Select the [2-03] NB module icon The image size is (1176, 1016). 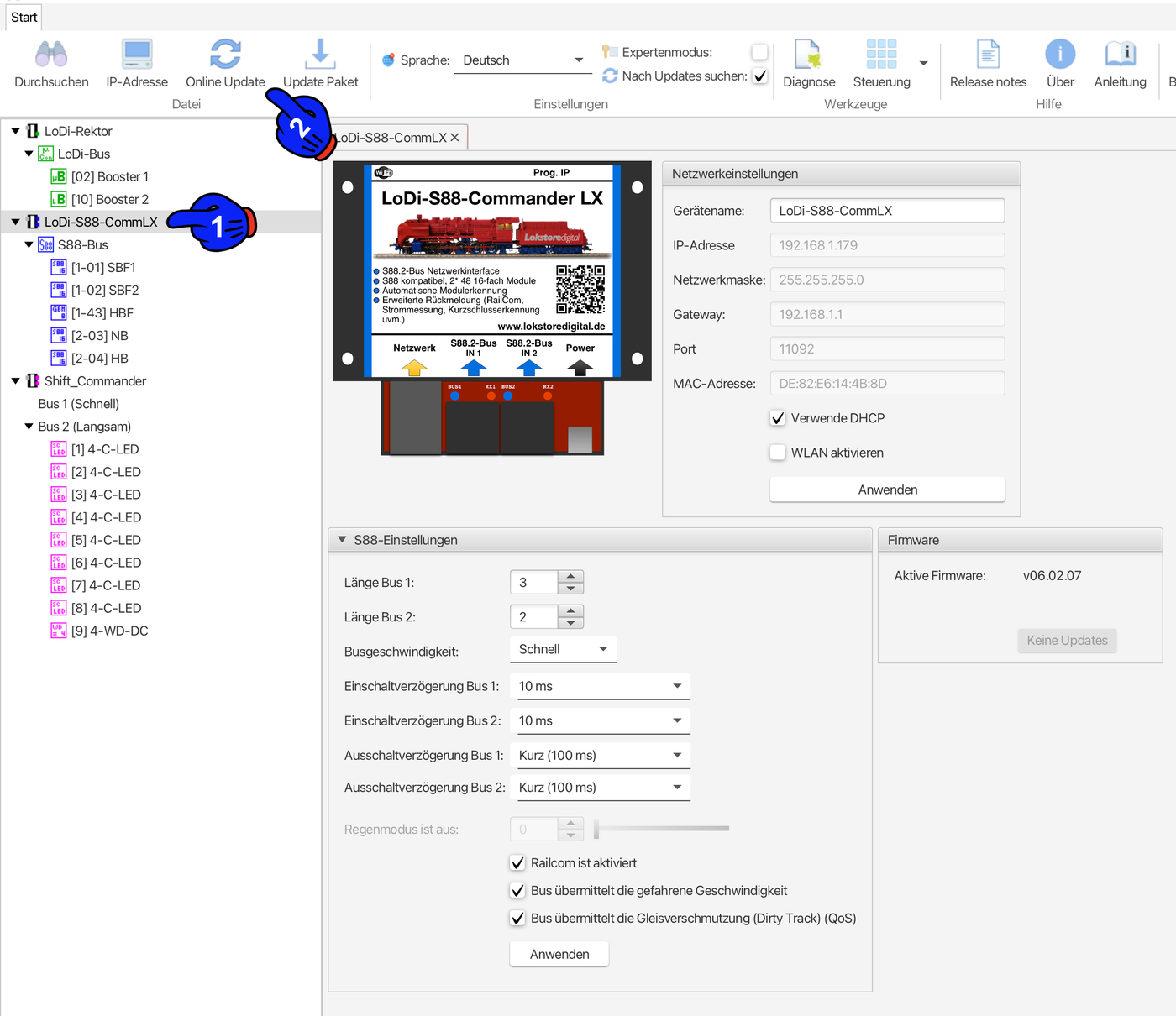(59, 335)
